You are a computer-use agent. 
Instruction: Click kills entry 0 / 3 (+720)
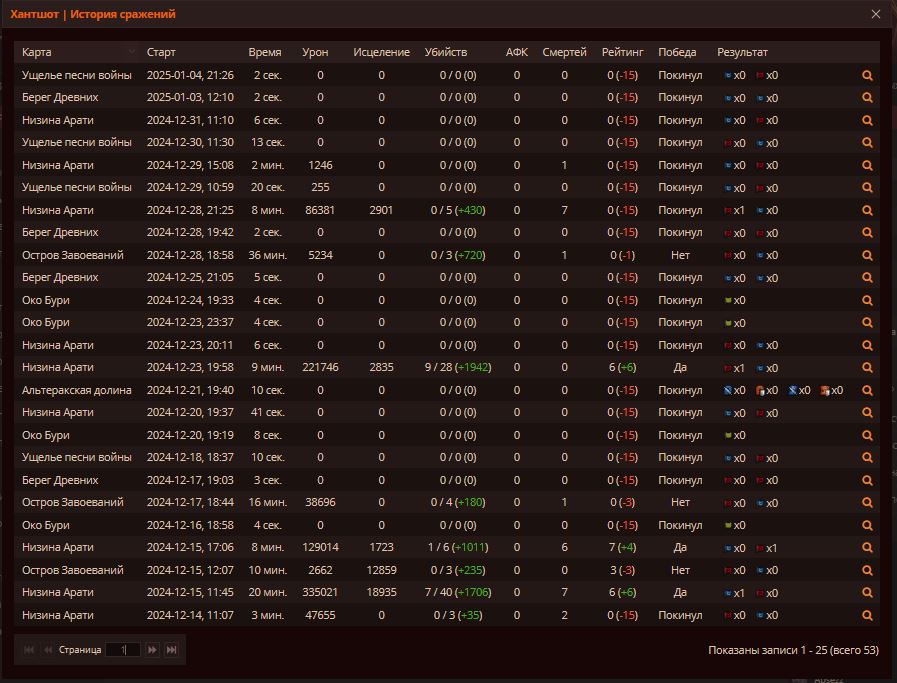pyautogui.click(x=458, y=255)
